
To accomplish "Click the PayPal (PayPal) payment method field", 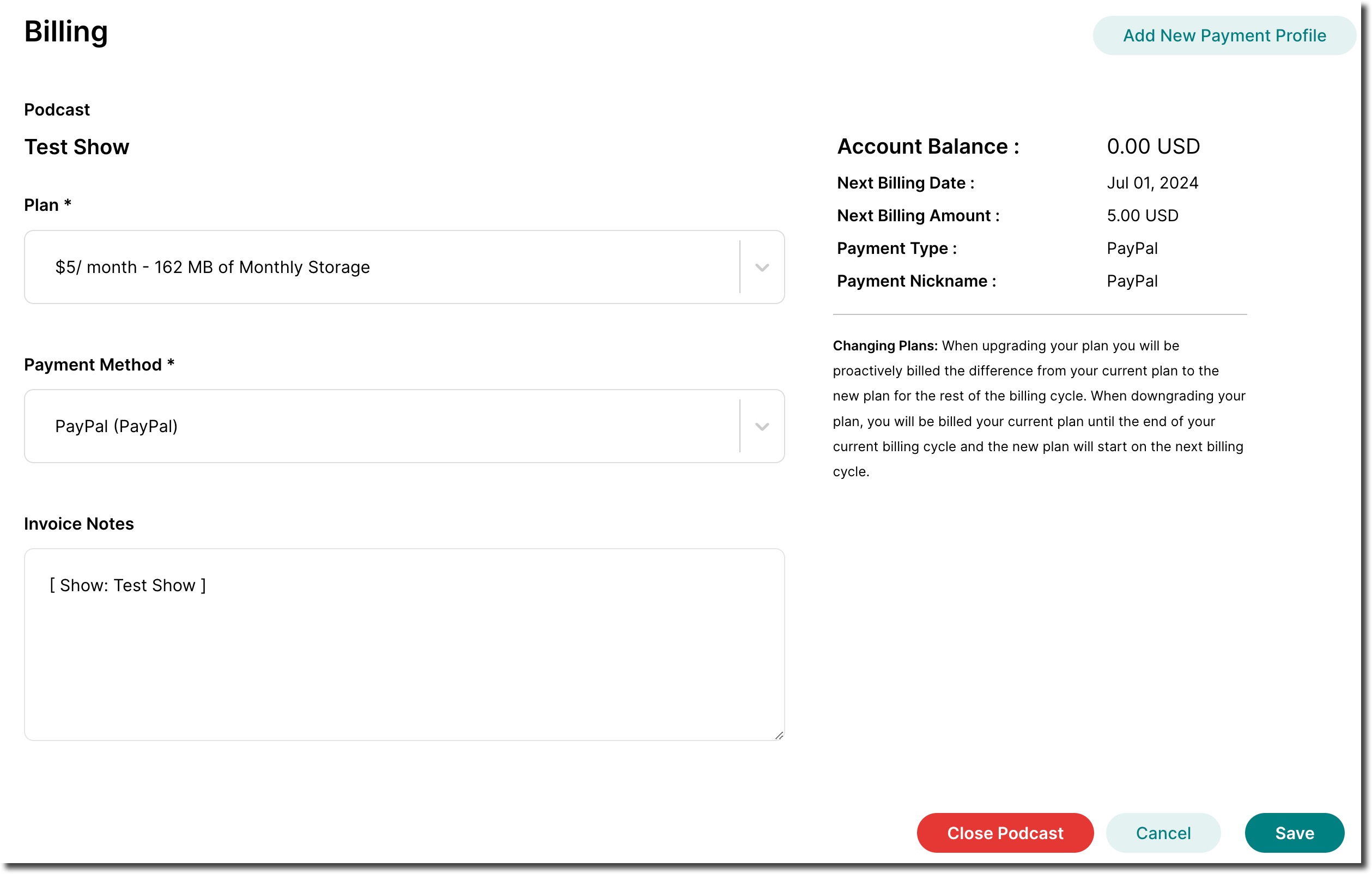I will 404,426.
